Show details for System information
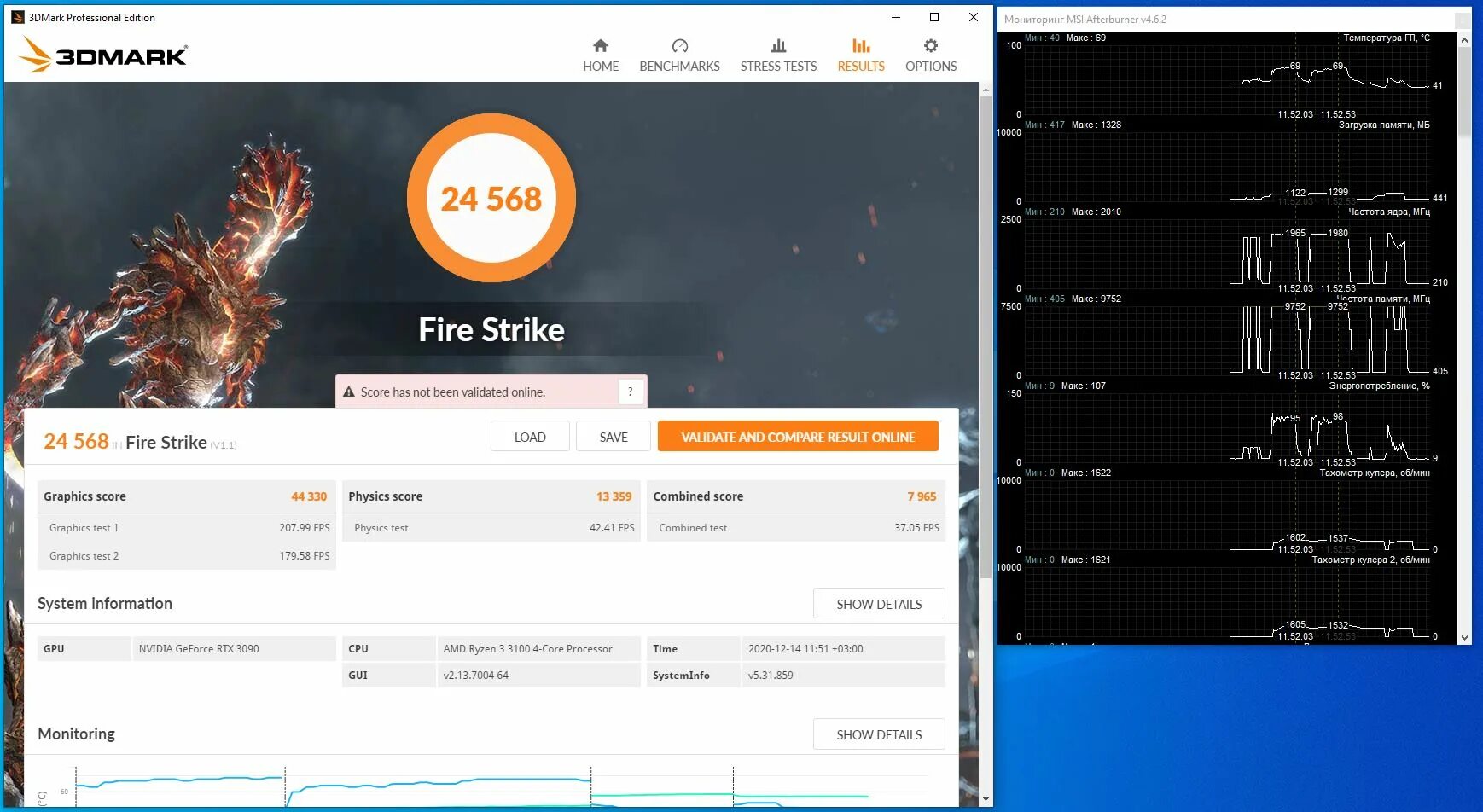The width and height of the screenshot is (1483, 812). pyautogui.click(x=879, y=604)
